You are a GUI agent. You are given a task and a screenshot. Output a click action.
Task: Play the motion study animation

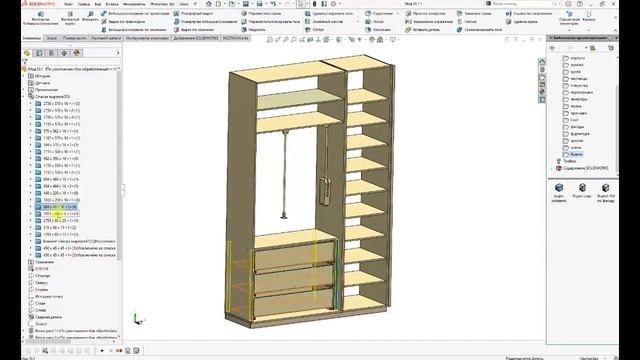point(102,351)
